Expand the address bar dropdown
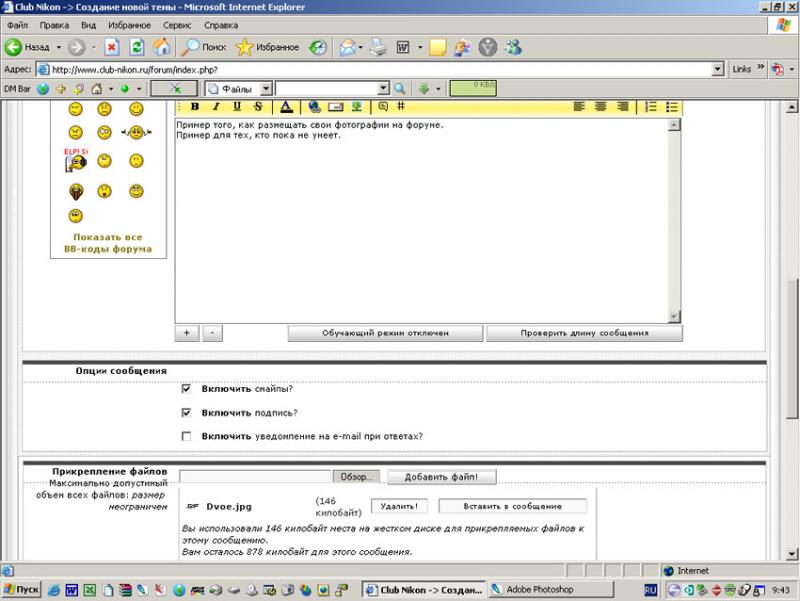This screenshot has height=601, width=800. 717,69
